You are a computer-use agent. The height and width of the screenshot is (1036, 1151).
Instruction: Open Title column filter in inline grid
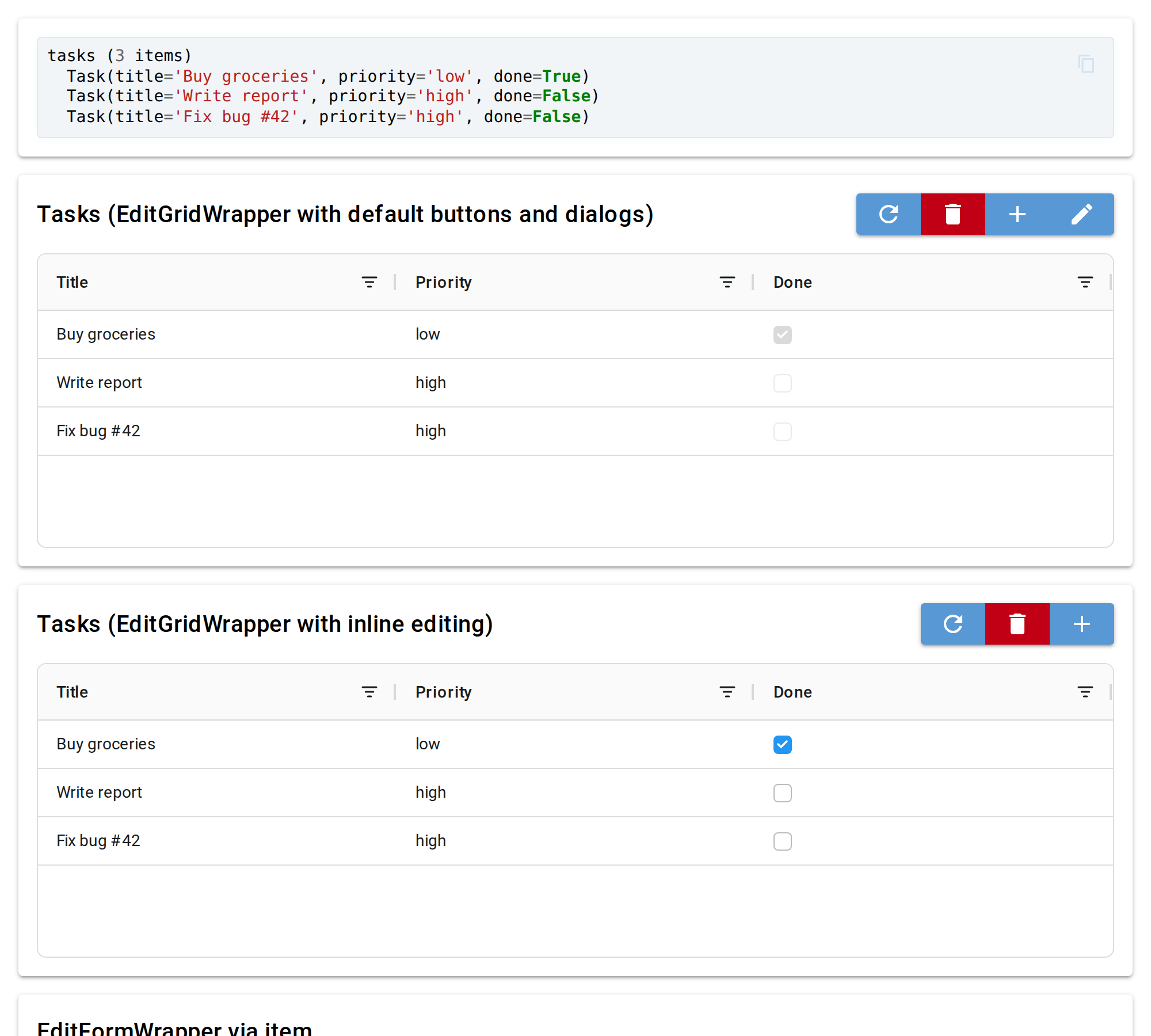click(369, 692)
